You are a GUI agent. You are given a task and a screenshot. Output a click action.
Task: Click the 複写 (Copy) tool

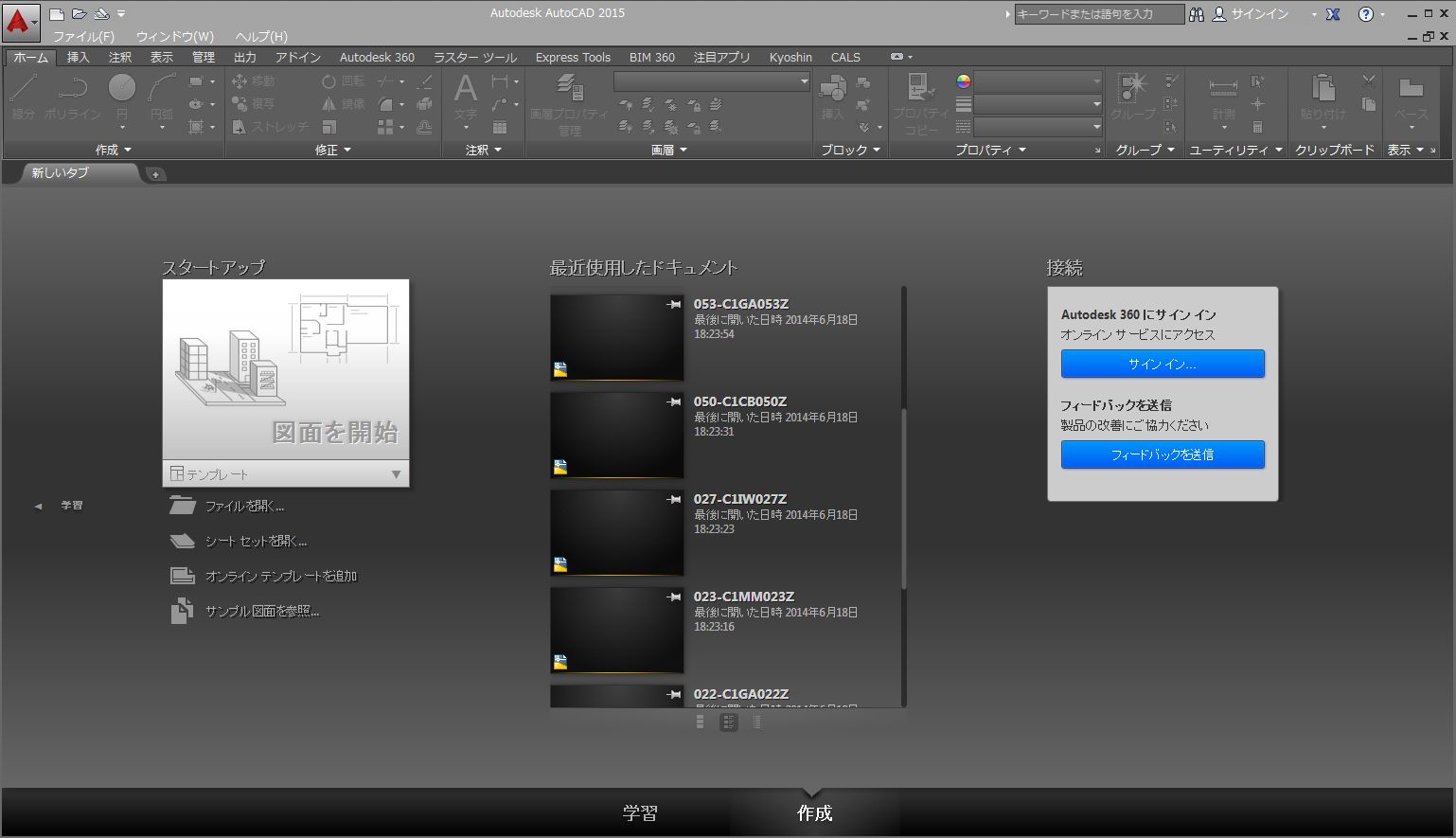coord(253,103)
